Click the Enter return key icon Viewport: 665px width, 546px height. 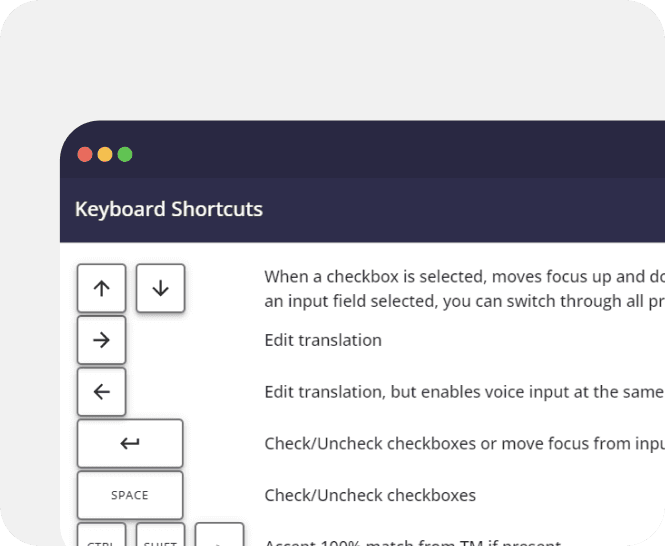click(130, 443)
